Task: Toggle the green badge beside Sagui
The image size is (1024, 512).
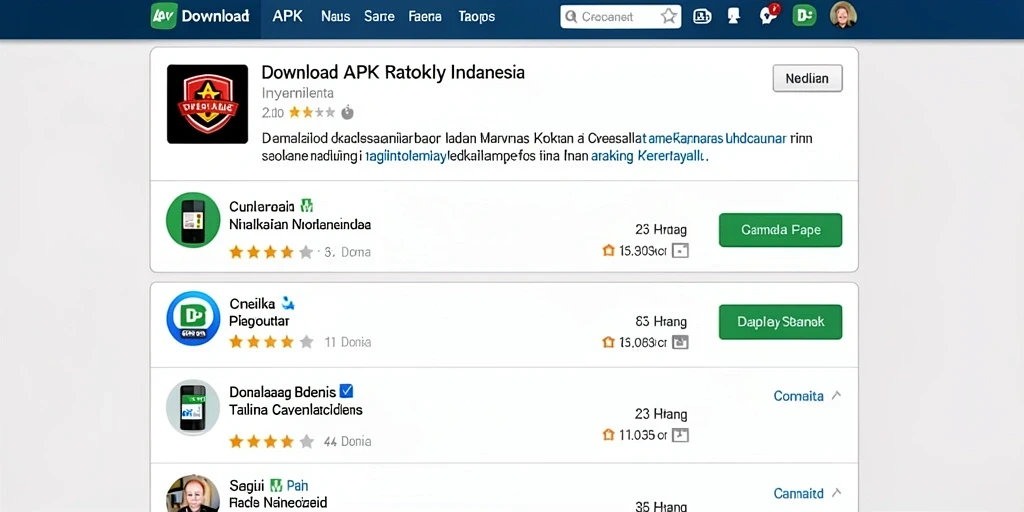Action: (x=276, y=485)
